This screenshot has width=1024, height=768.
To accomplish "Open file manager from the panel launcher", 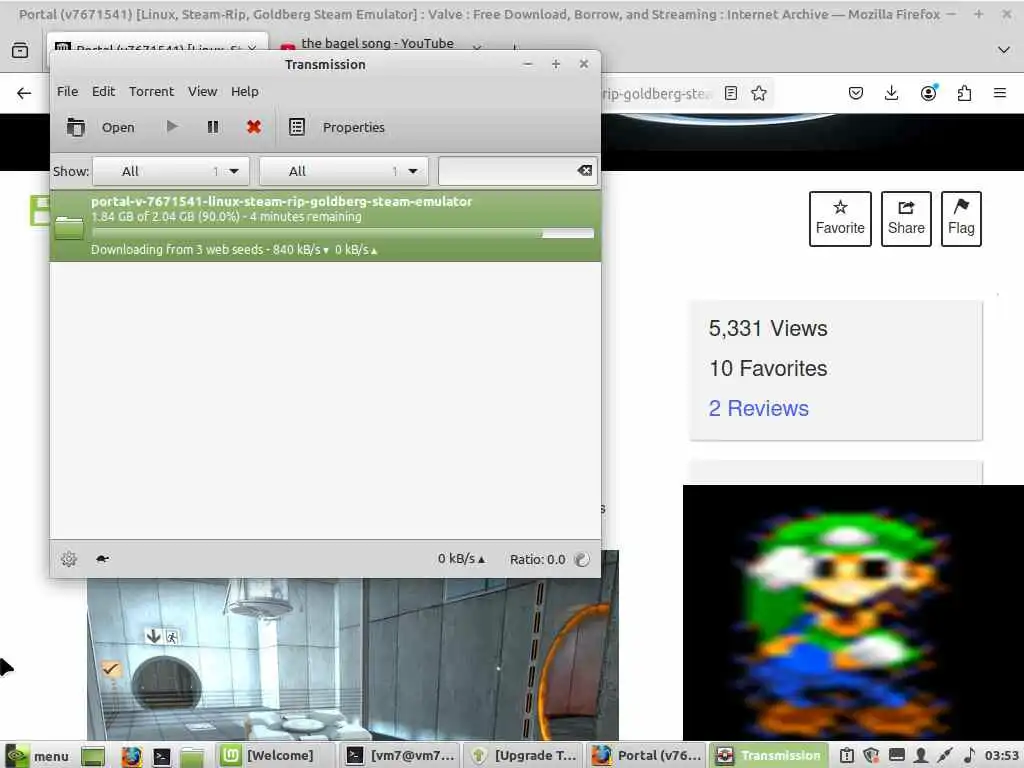I will pos(192,756).
